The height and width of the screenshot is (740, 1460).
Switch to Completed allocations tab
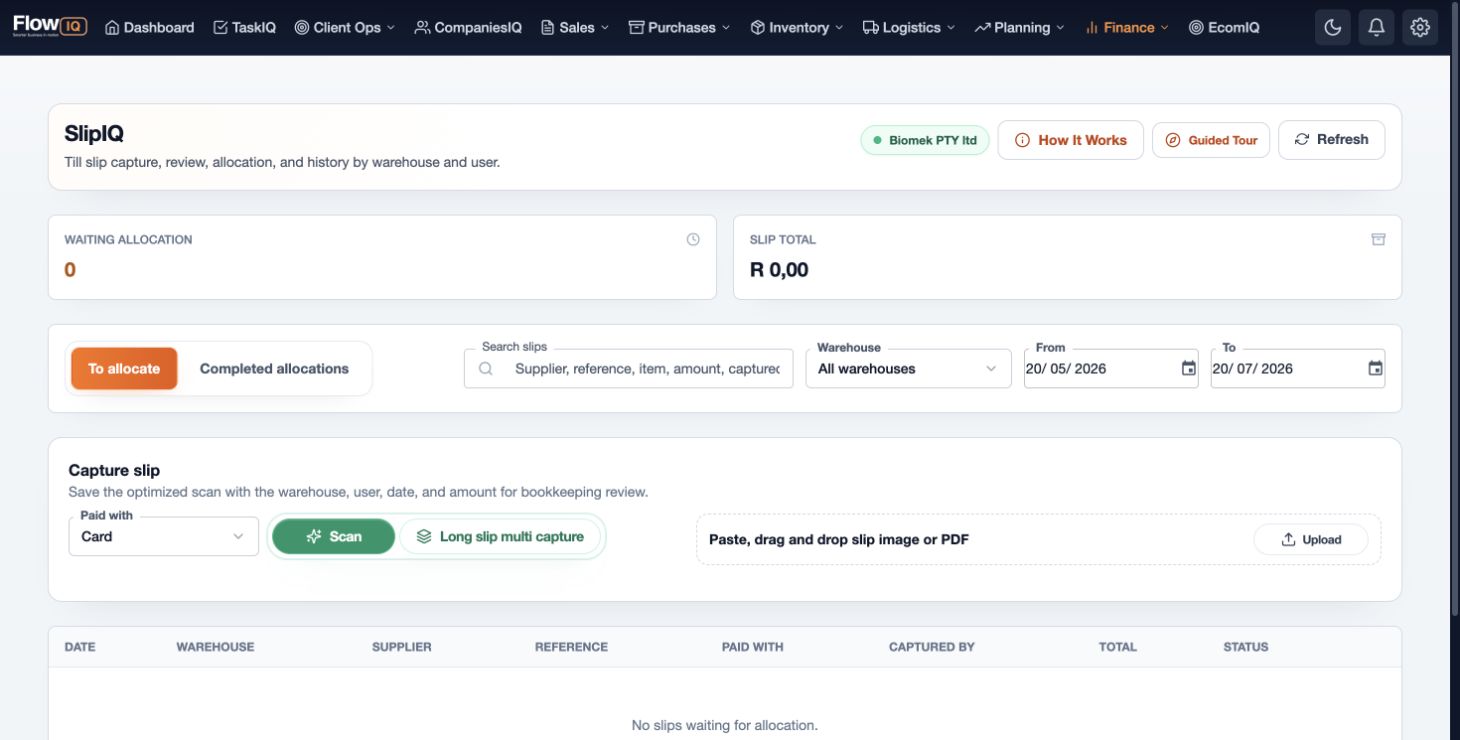274,368
